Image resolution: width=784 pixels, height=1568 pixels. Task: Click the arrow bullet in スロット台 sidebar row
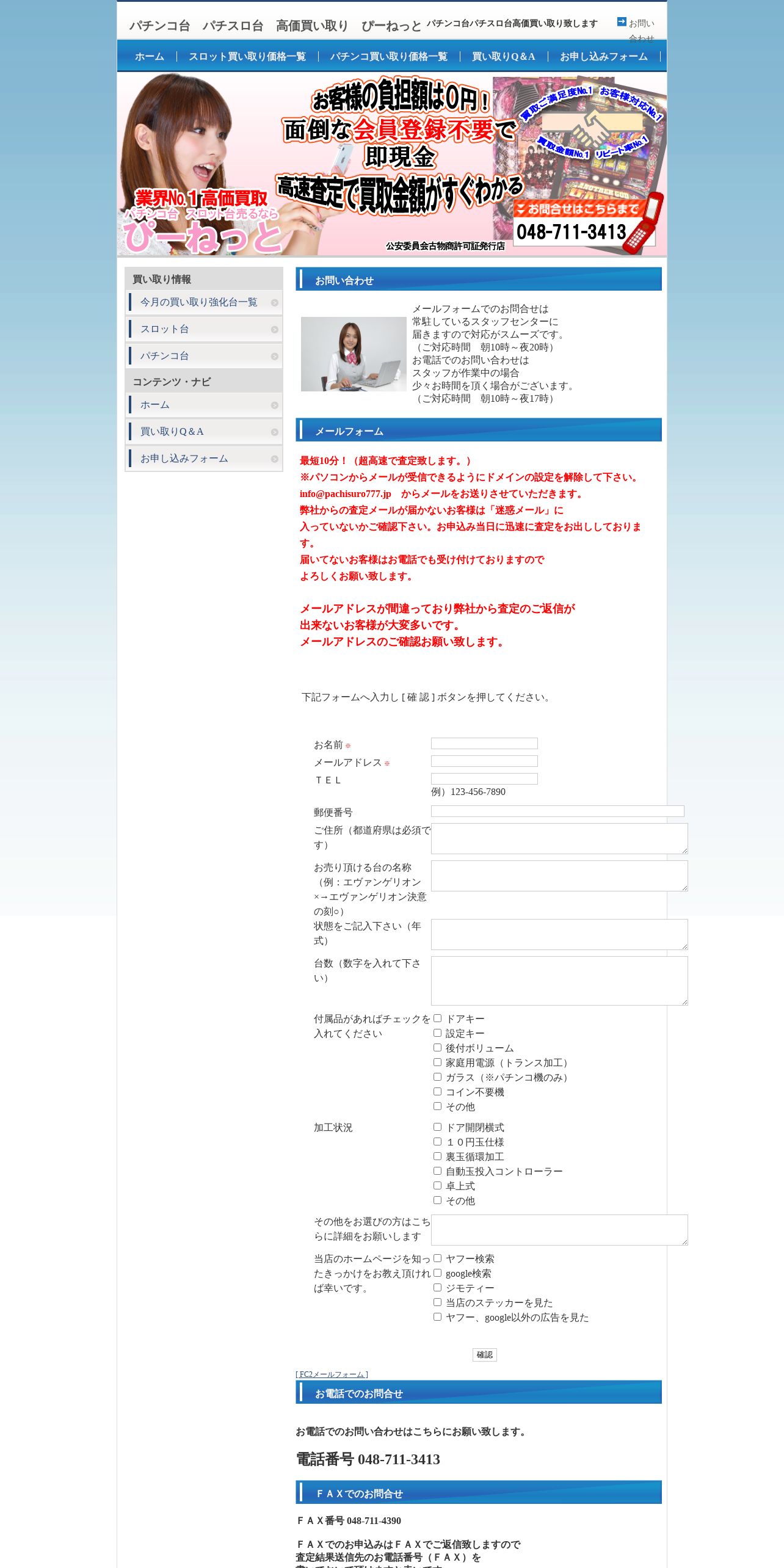point(275,330)
